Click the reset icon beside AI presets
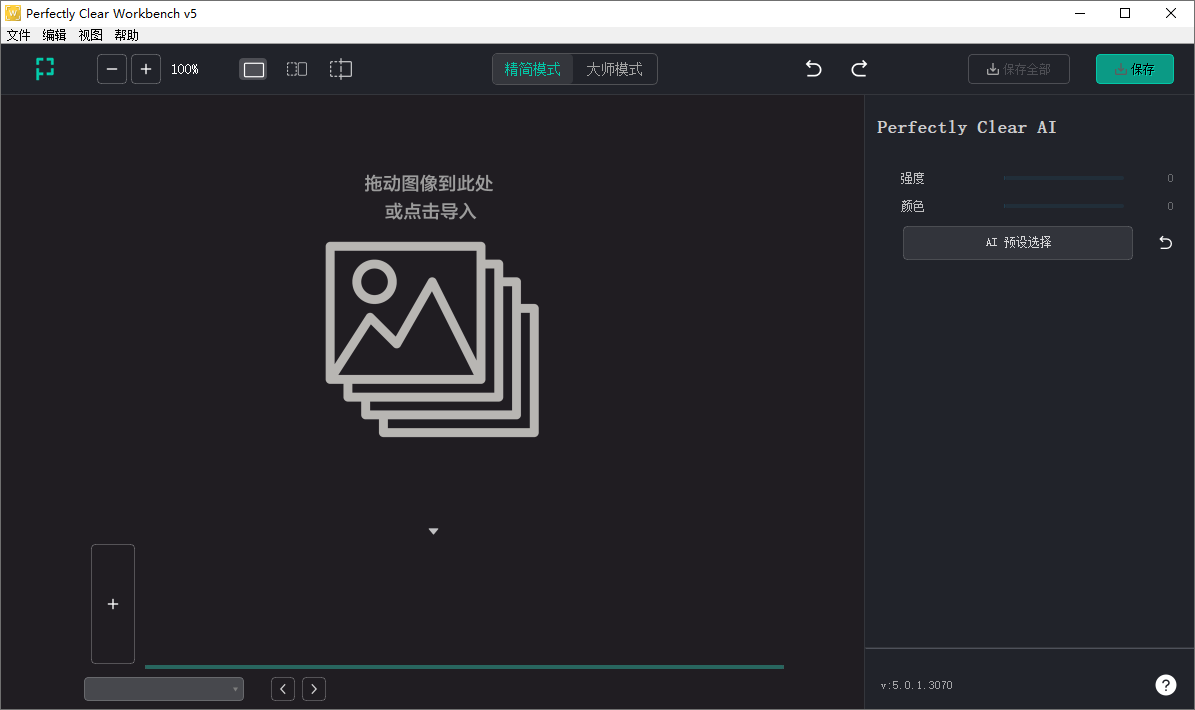This screenshot has width=1195, height=710. [x=1165, y=242]
